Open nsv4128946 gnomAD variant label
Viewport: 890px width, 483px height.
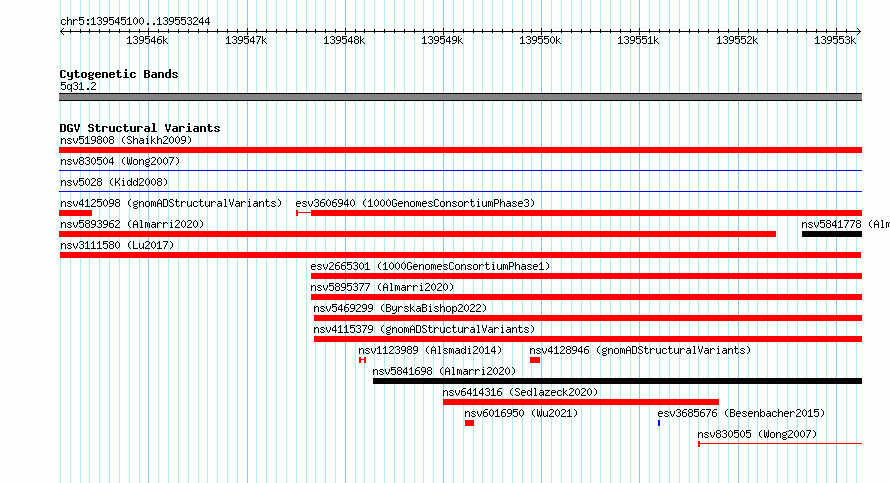640,350
